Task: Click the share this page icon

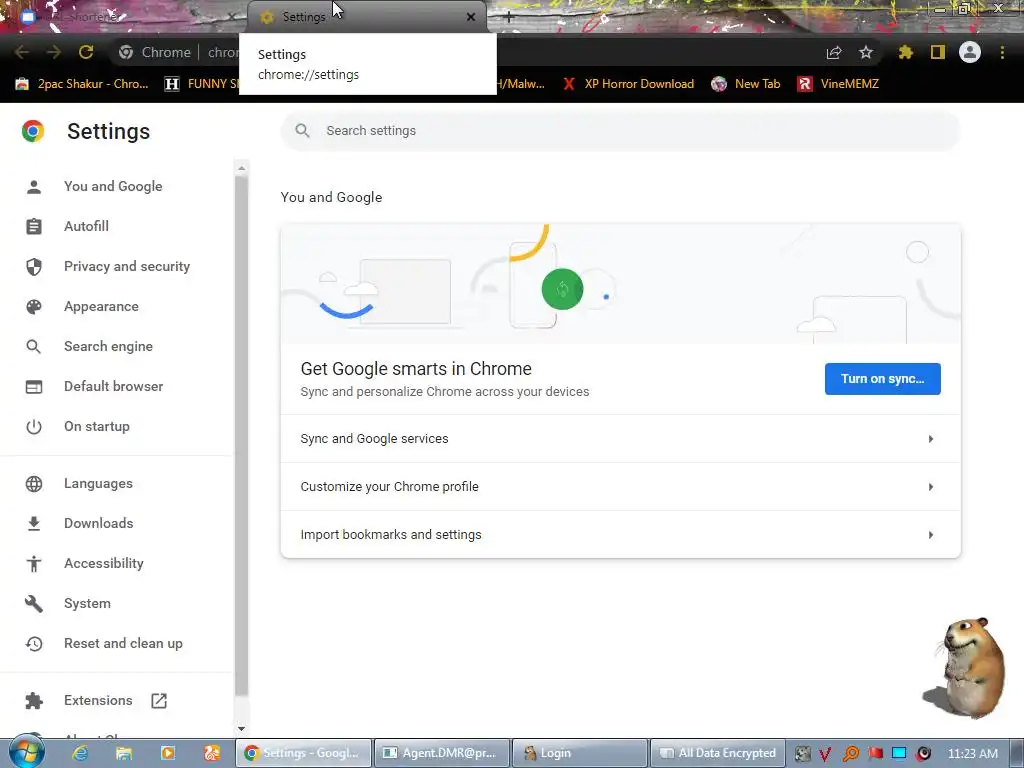Action: click(x=834, y=52)
